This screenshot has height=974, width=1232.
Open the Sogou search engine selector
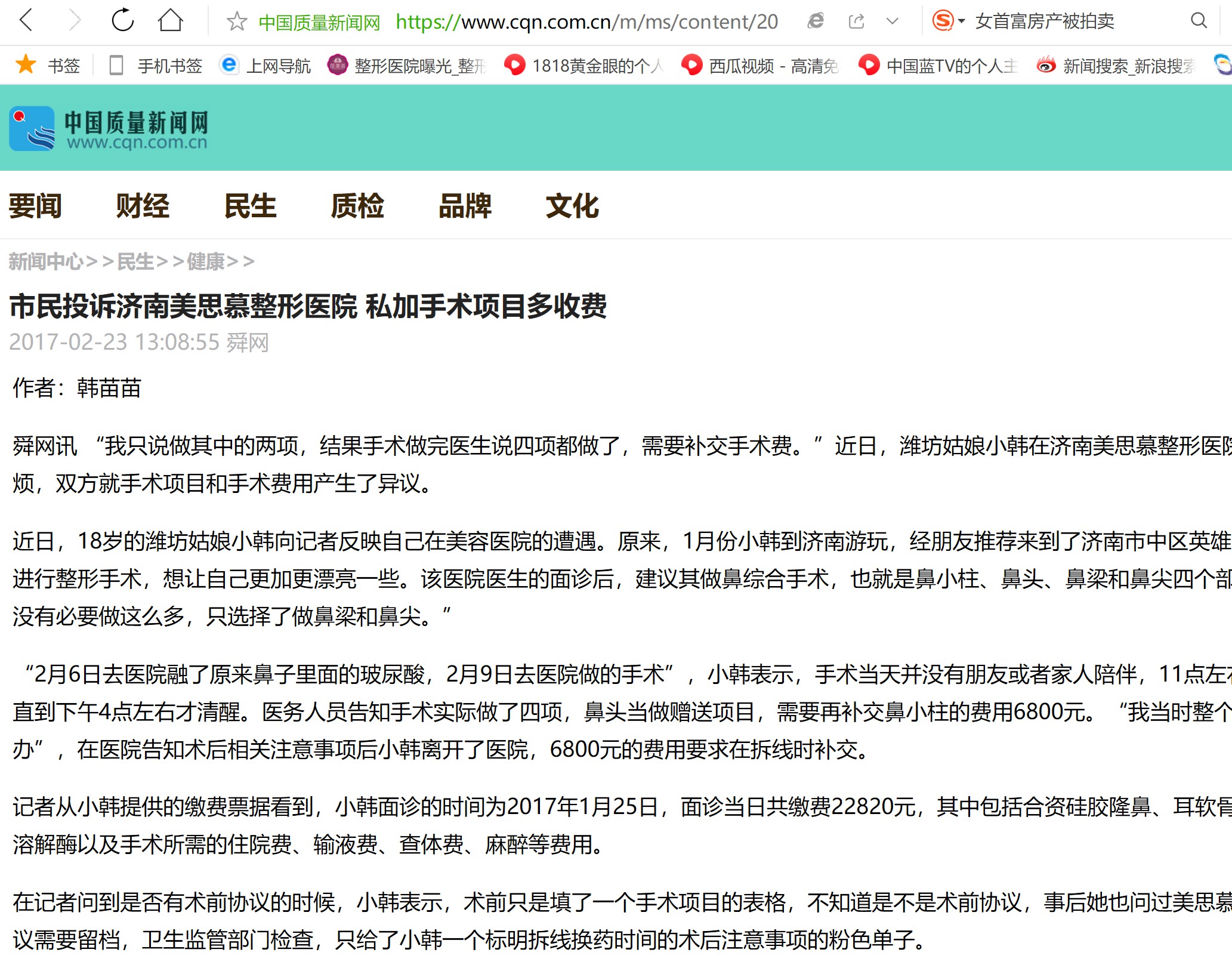[948, 21]
